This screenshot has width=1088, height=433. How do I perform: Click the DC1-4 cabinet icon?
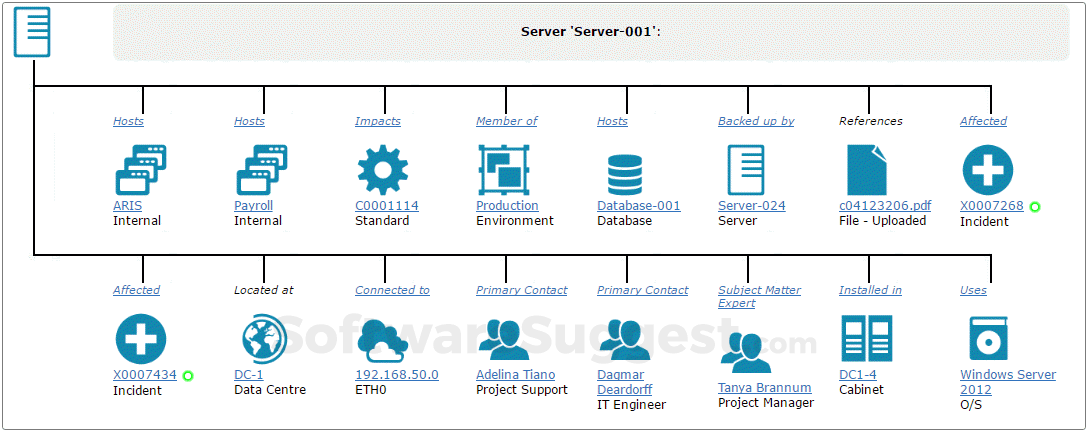pyautogui.click(x=866, y=339)
